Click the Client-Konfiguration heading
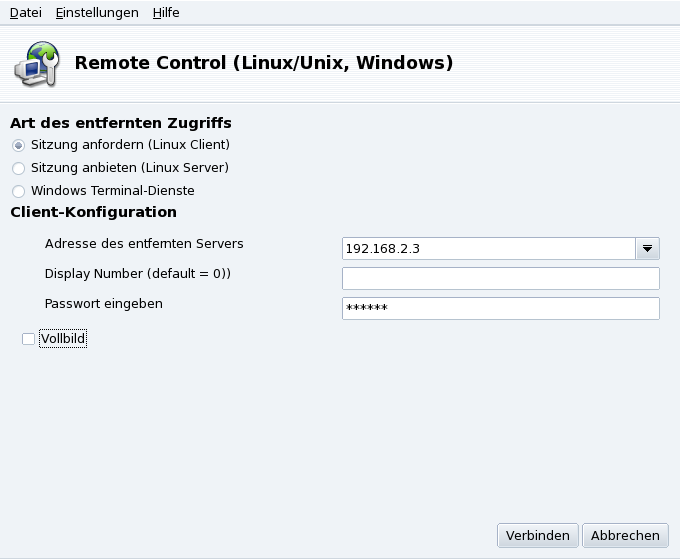The height and width of the screenshot is (560, 680). click(93, 212)
